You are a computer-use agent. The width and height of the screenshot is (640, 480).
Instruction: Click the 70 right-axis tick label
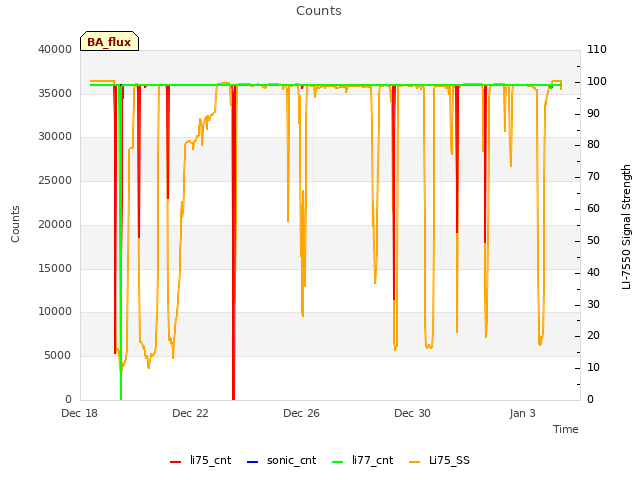click(x=593, y=176)
